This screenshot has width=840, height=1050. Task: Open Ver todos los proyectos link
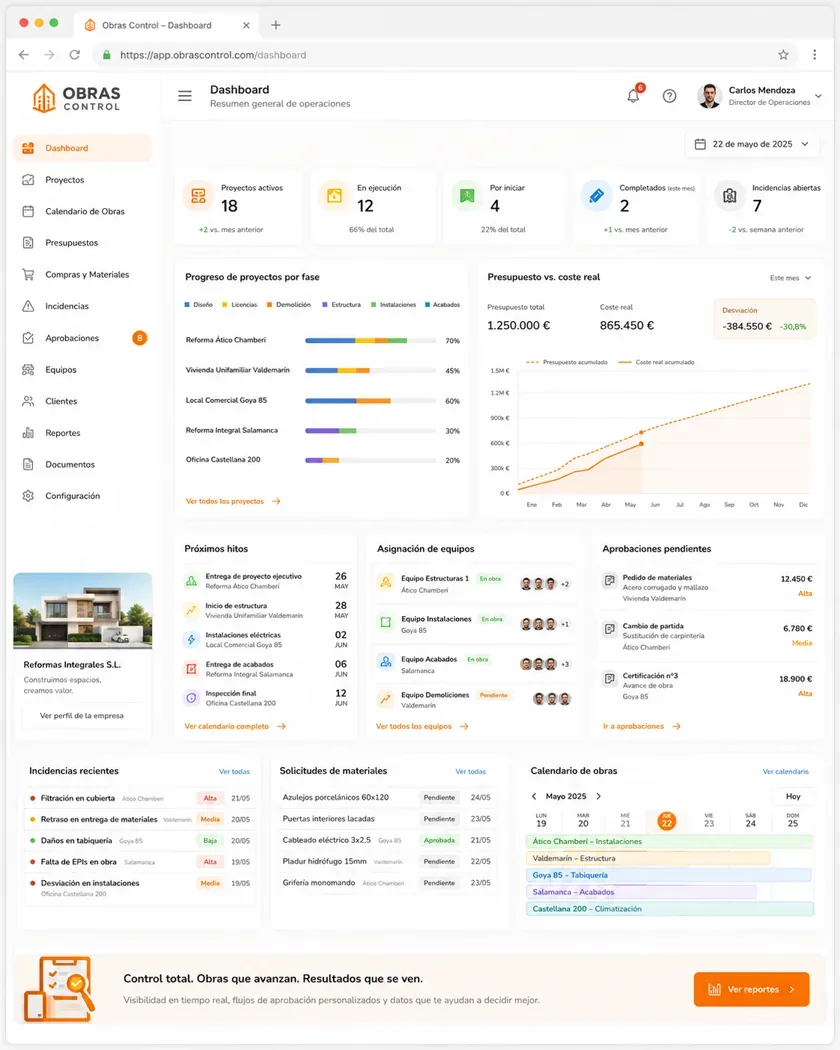232,501
